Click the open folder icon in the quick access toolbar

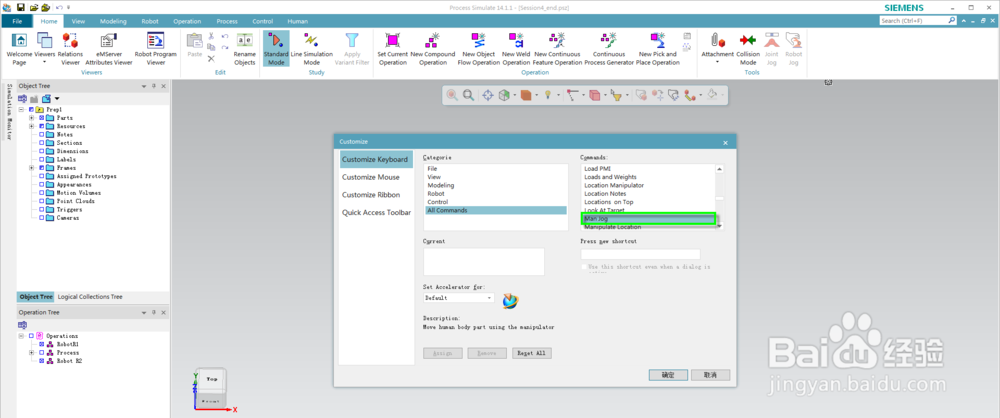33,7
